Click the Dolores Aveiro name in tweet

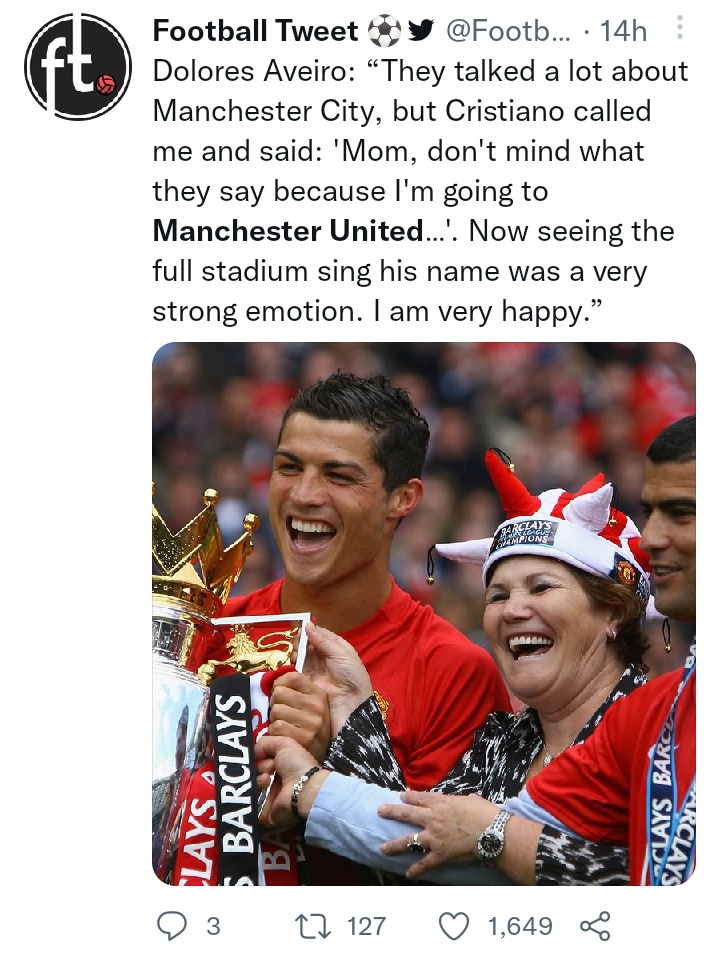(250, 71)
